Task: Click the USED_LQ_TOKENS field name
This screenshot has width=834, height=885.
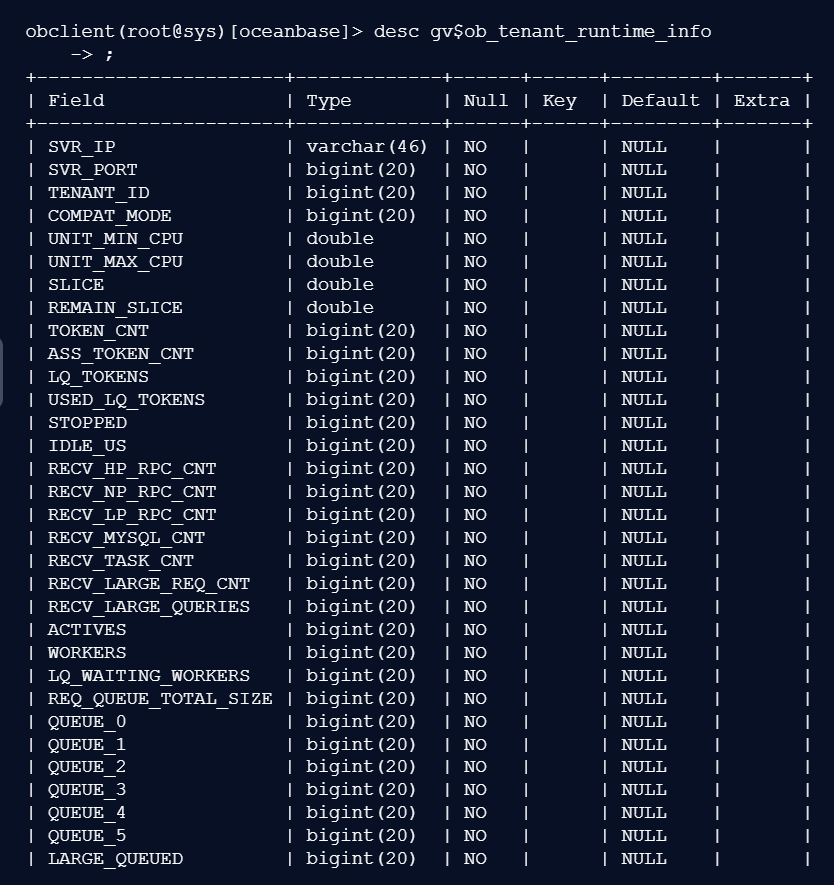Action: click(127, 400)
